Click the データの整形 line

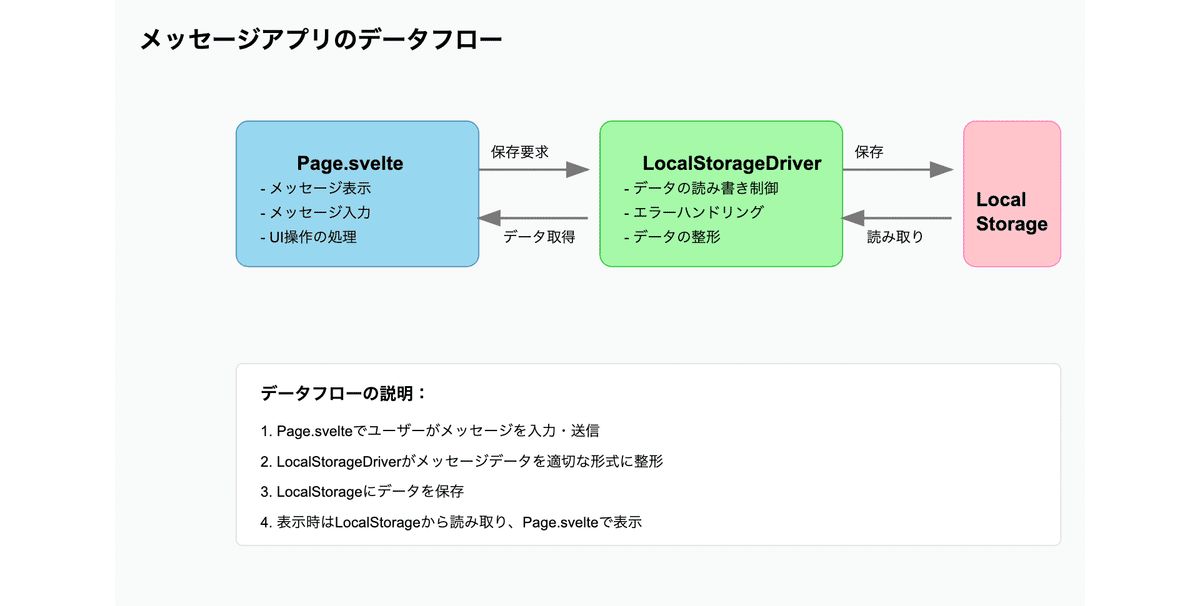click(x=671, y=238)
